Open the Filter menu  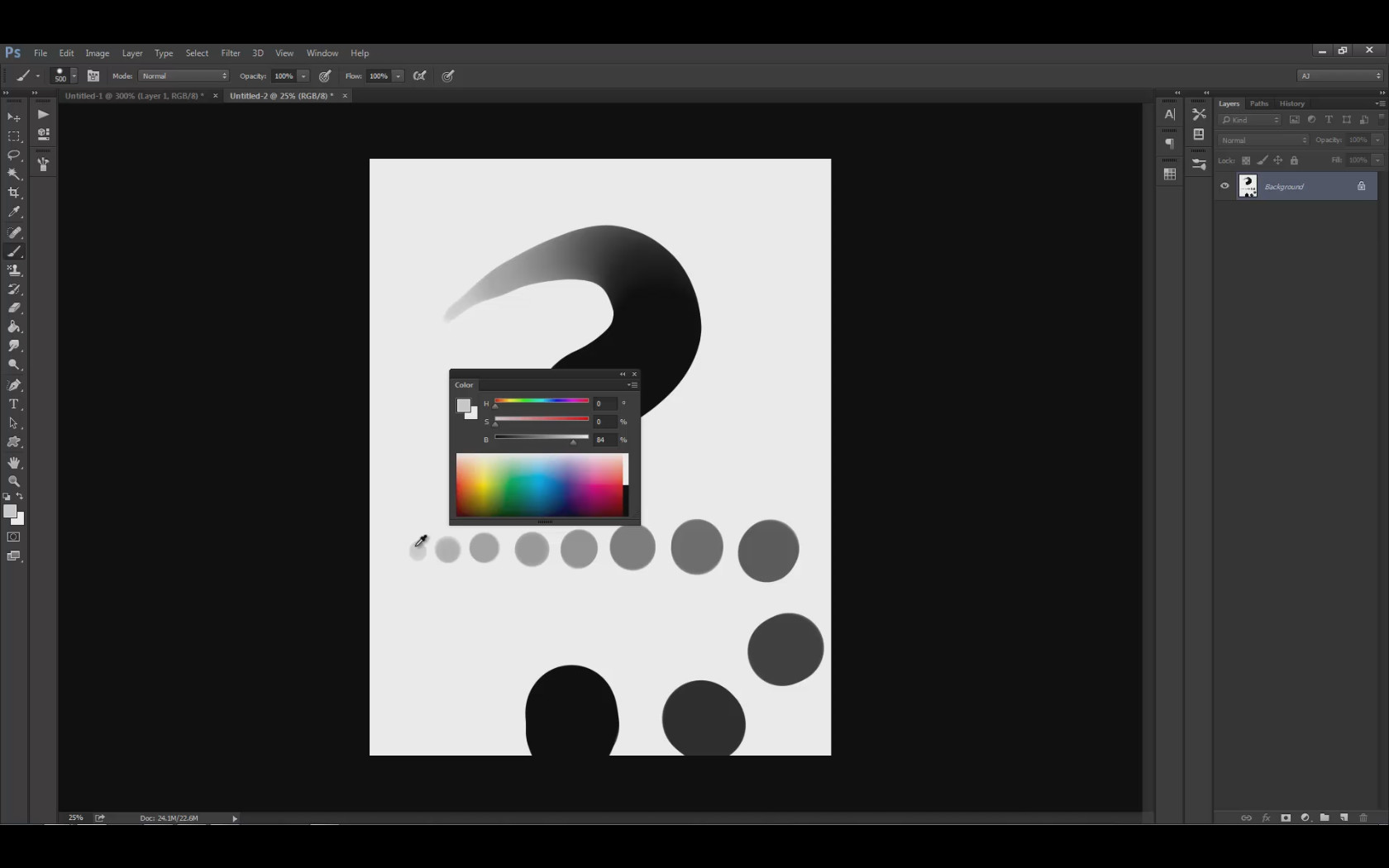click(x=230, y=53)
